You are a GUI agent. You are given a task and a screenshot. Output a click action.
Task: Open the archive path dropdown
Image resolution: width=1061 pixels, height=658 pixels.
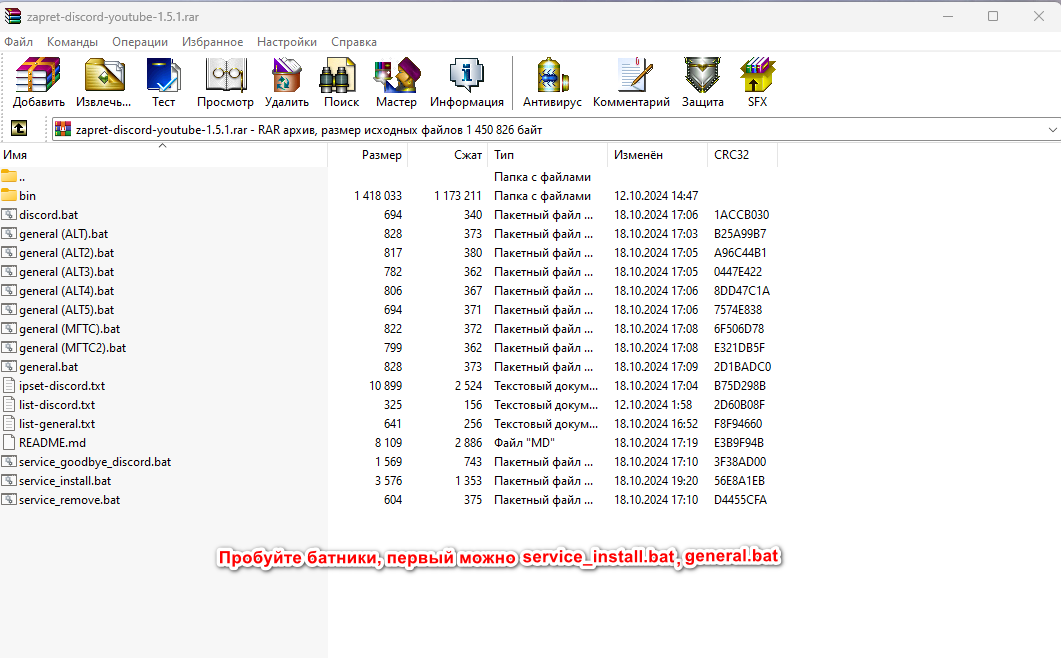pyautogui.click(x=1052, y=129)
